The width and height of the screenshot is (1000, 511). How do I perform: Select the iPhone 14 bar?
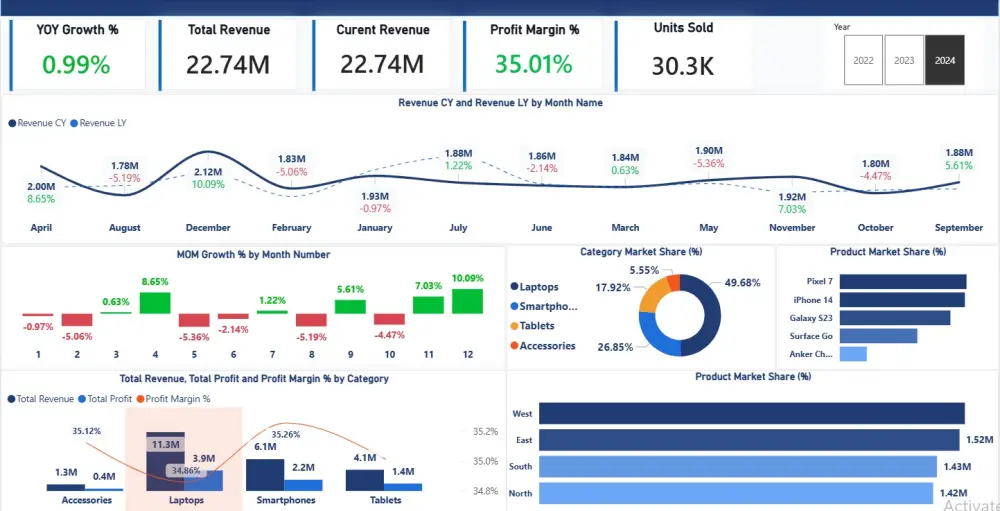[902, 299]
